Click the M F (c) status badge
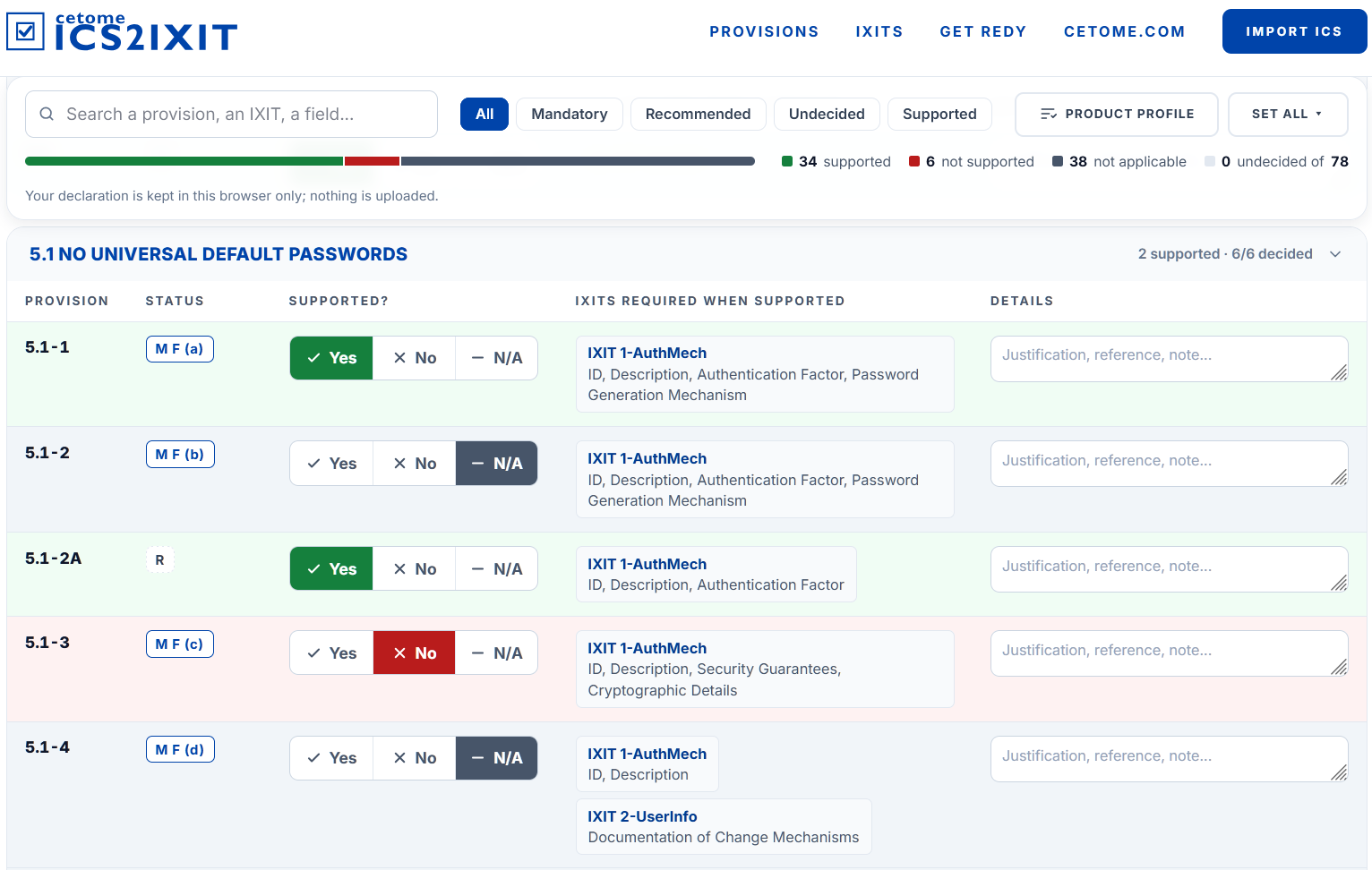This screenshot has width=1372, height=870. point(179,644)
